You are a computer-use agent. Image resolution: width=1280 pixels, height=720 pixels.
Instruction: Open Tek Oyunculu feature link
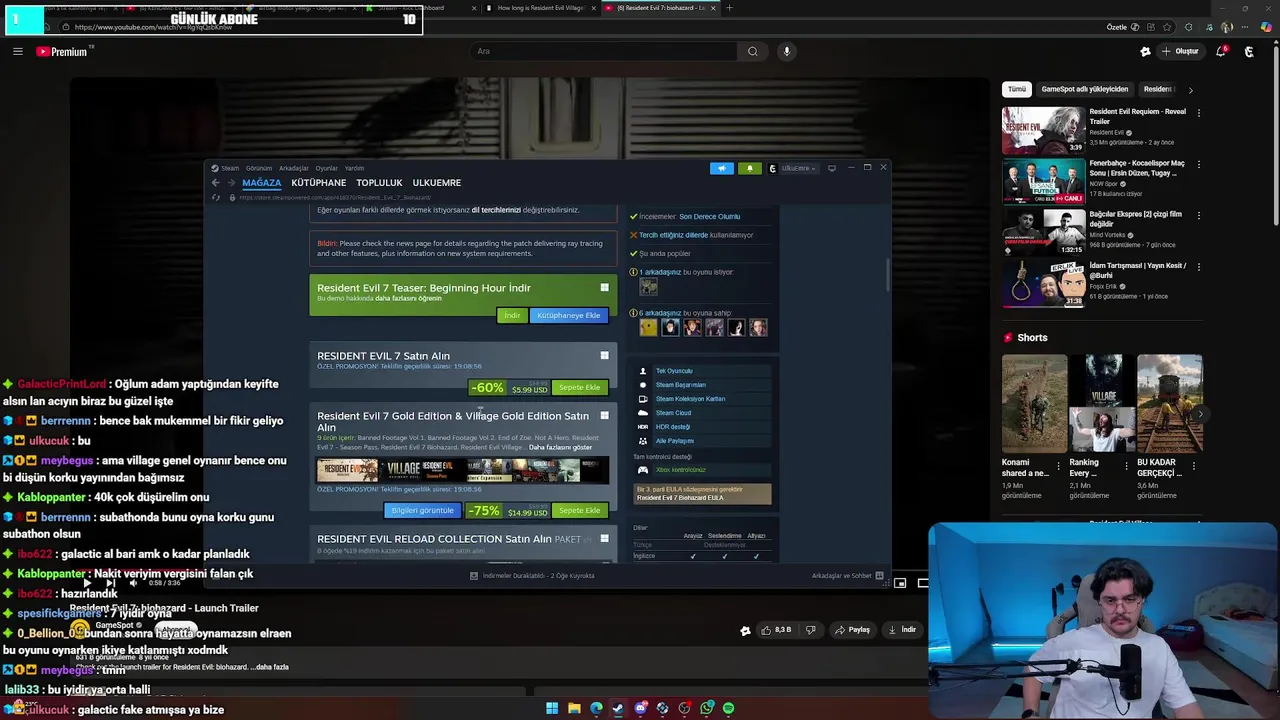coord(674,371)
